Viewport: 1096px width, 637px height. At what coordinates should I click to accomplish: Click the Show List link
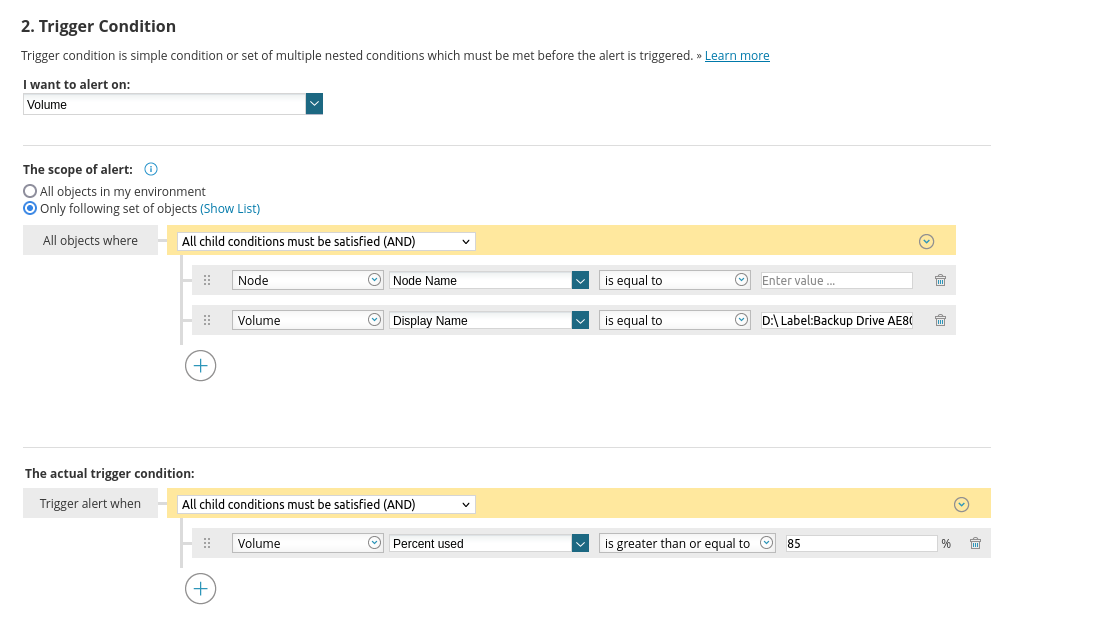(230, 208)
